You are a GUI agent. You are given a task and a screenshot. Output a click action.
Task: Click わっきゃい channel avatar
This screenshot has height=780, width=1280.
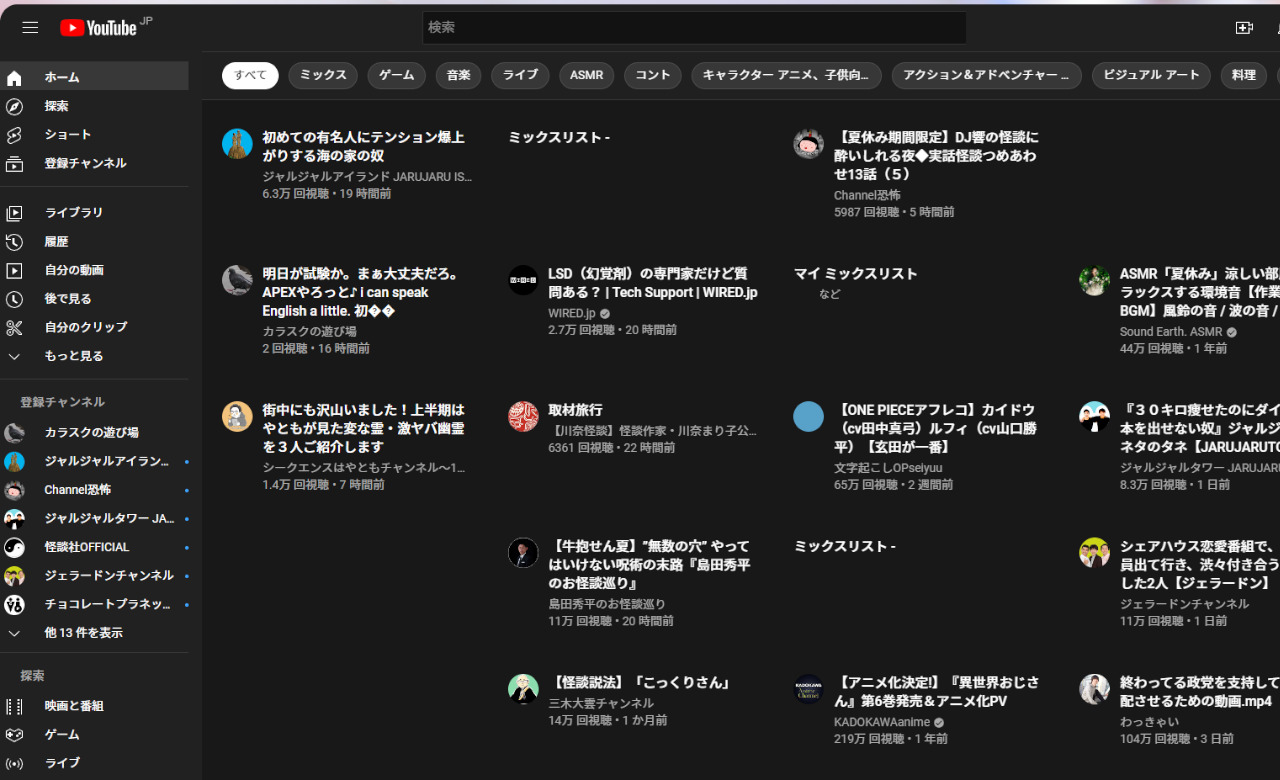(x=1094, y=689)
